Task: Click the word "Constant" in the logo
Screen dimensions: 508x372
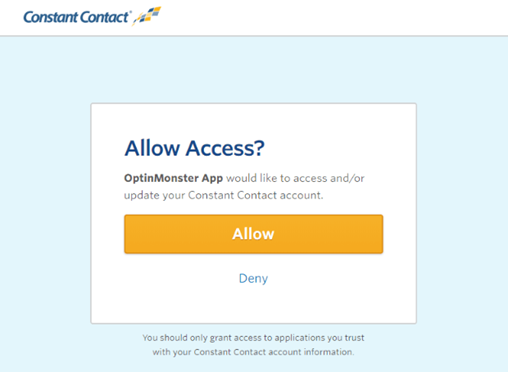Action: (x=50, y=17)
